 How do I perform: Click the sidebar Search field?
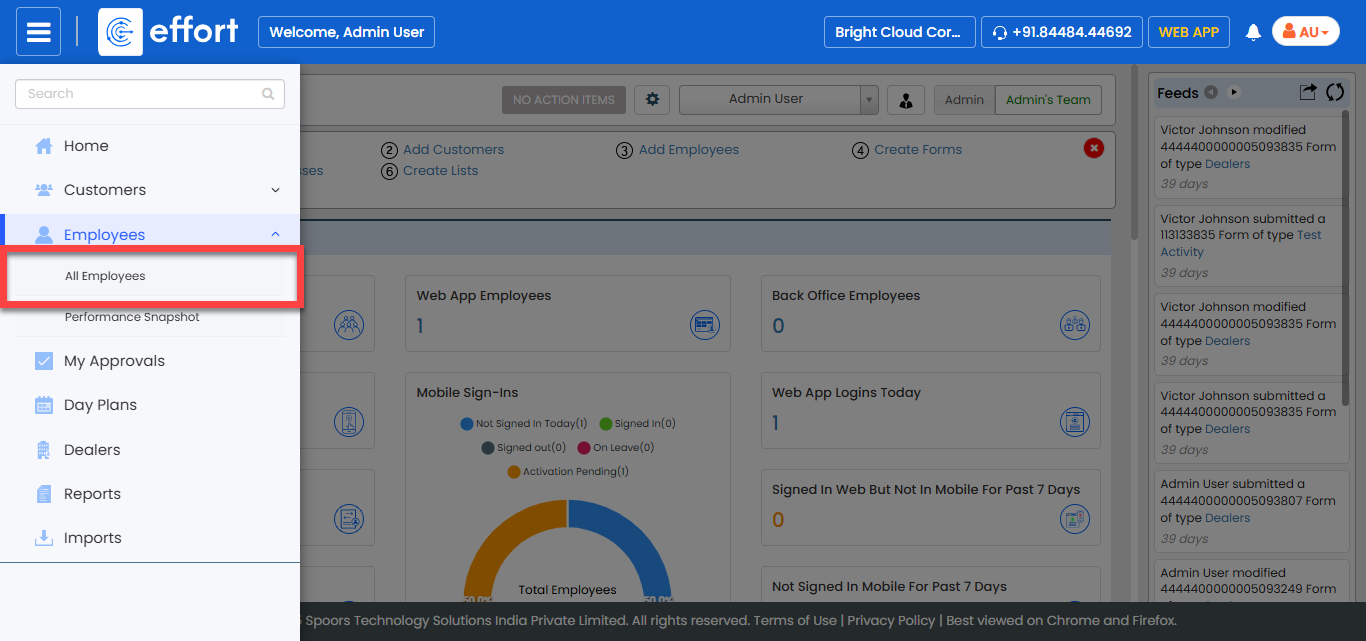(x=142, y=94)
